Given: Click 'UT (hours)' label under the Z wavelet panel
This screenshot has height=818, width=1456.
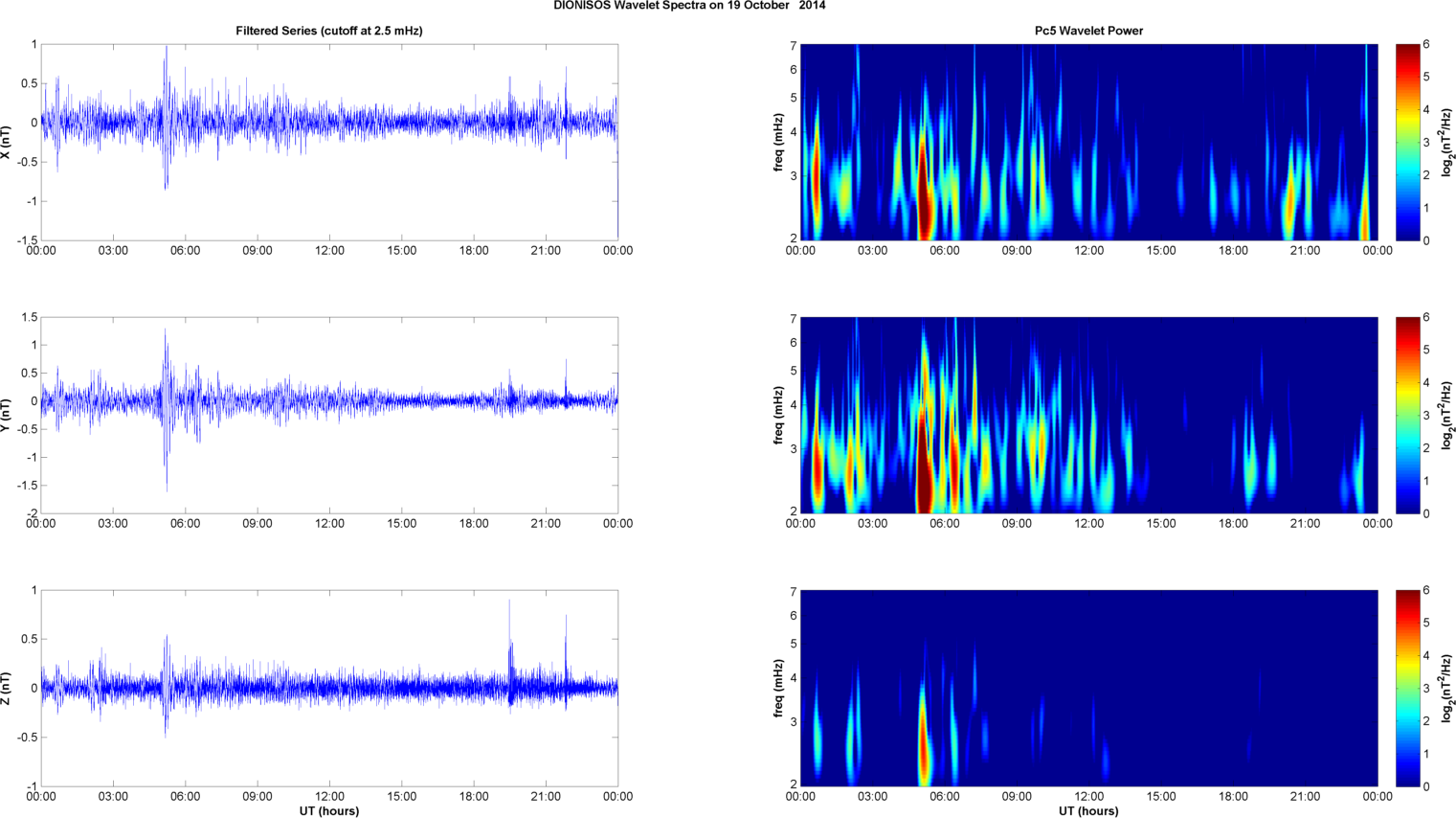Looking at the screenshot, I should pos(1088,811).
